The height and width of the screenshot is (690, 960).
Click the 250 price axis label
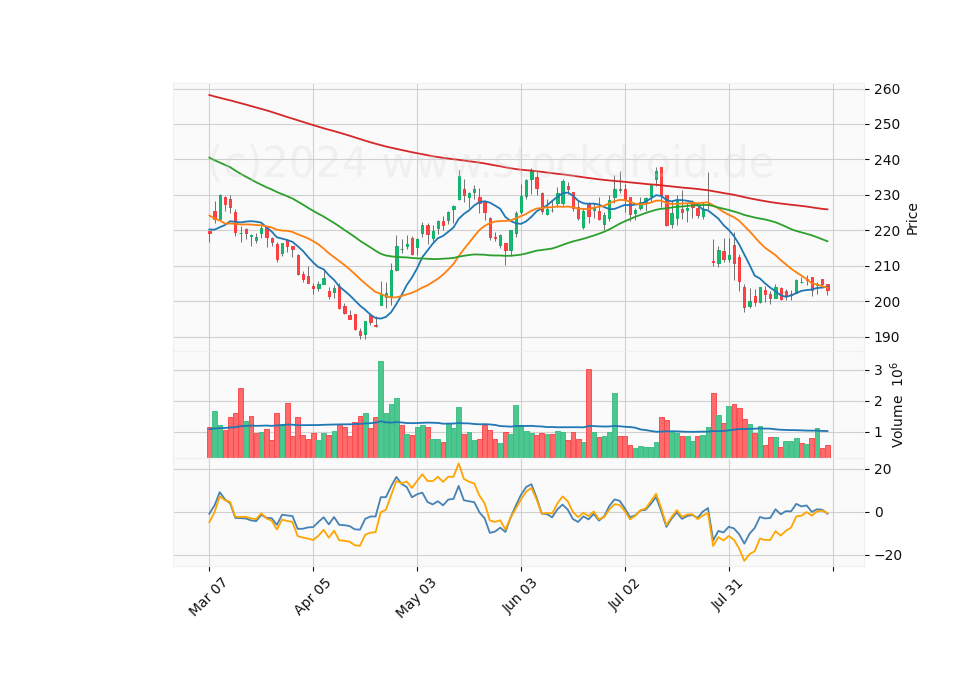888,124
